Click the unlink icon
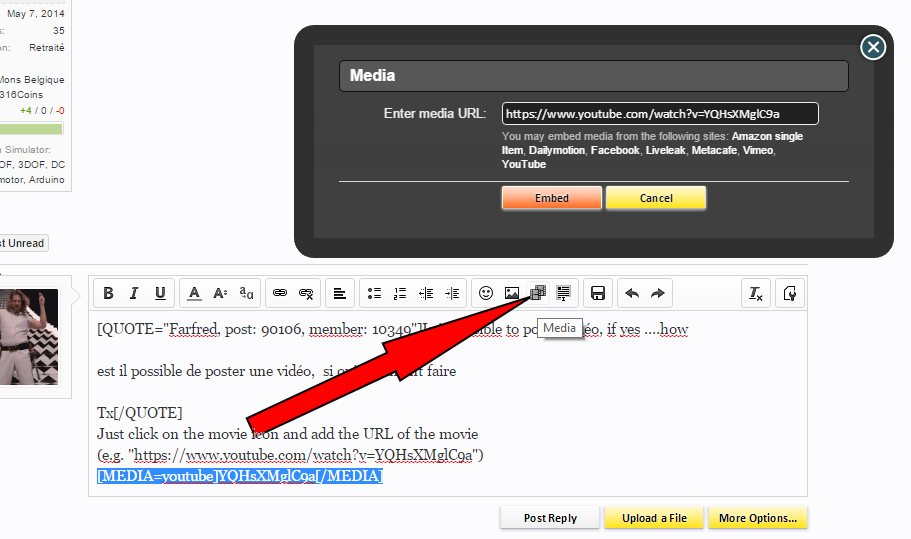The width and height of the screenshot is (911, 539). tap(306, 293)
